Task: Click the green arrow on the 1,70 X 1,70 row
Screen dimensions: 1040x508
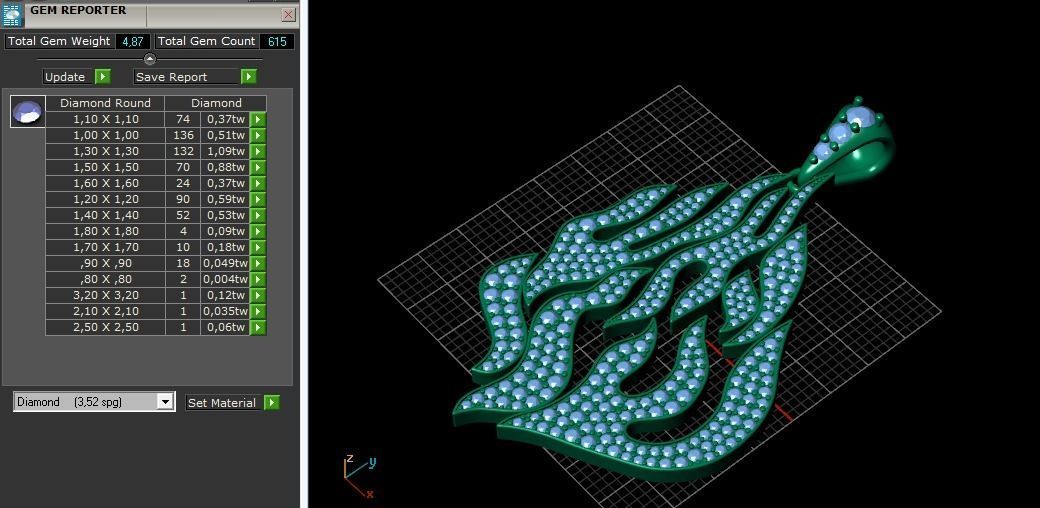Action: pyautogui.click(x=258, y=247)
